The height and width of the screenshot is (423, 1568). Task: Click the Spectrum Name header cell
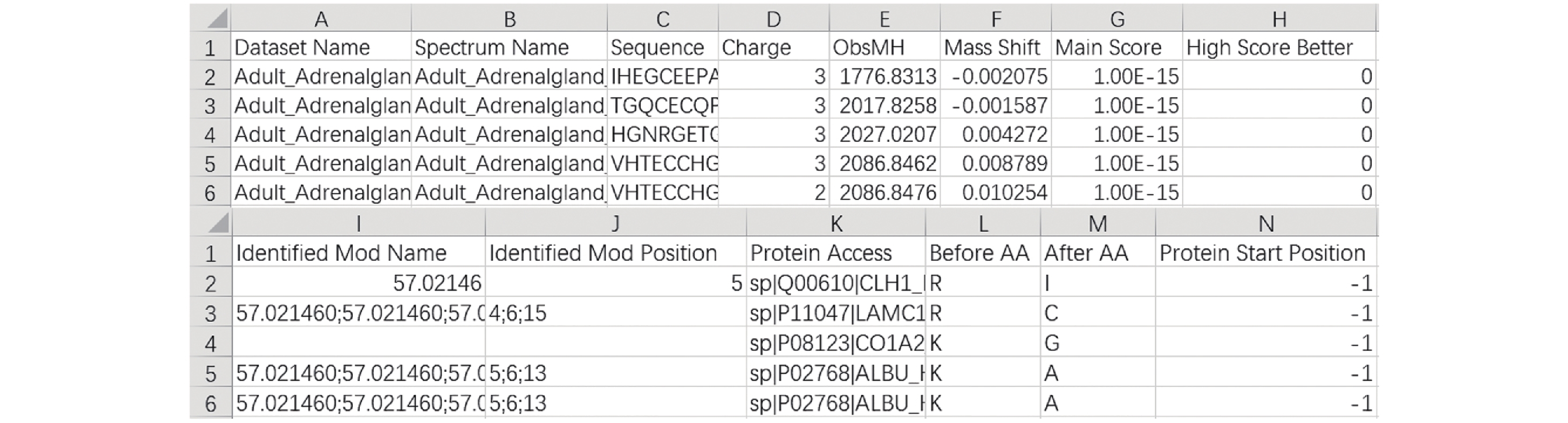pyautogui.click(x=509, y=47)
